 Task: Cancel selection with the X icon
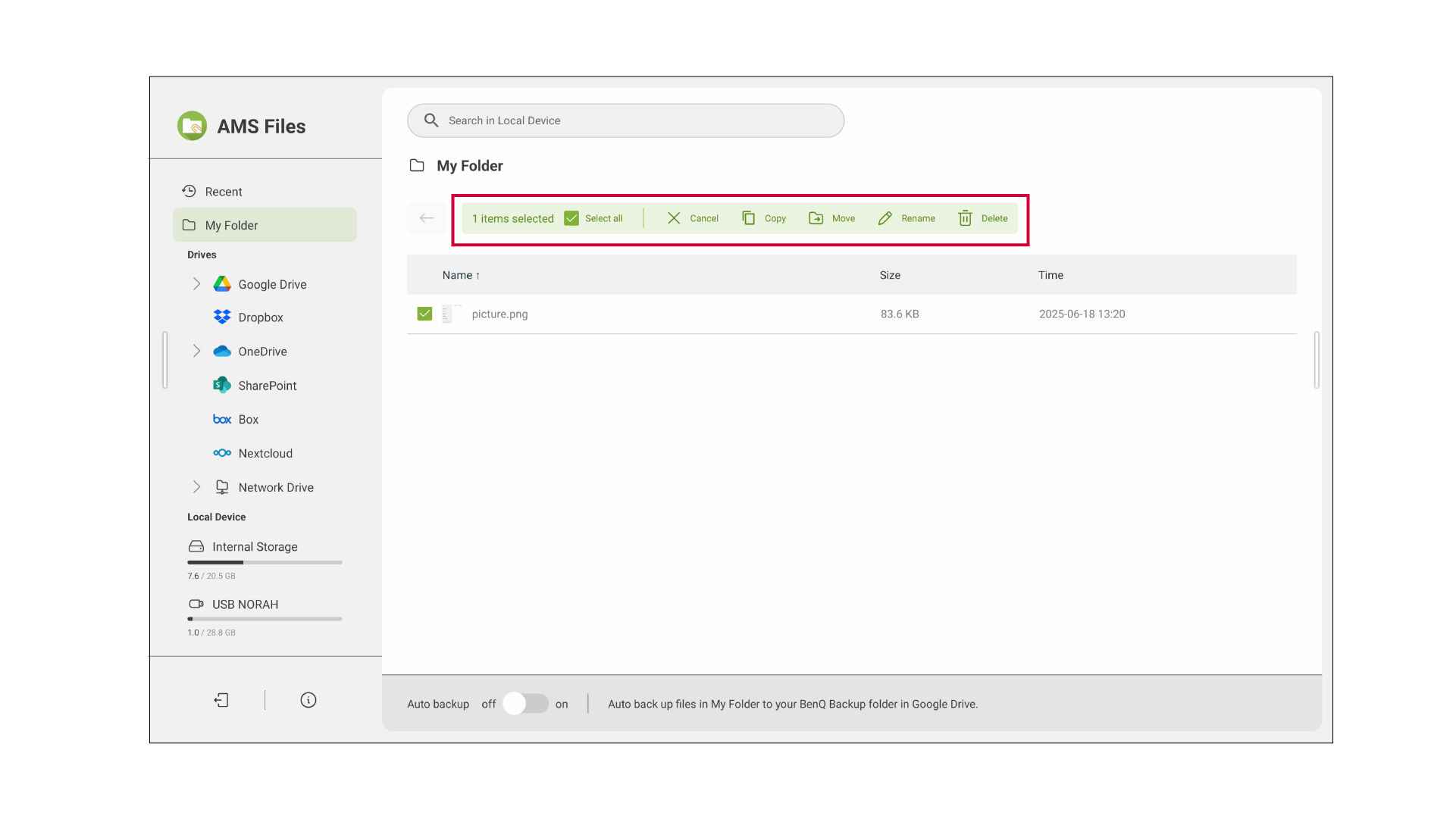click(673, 218)
